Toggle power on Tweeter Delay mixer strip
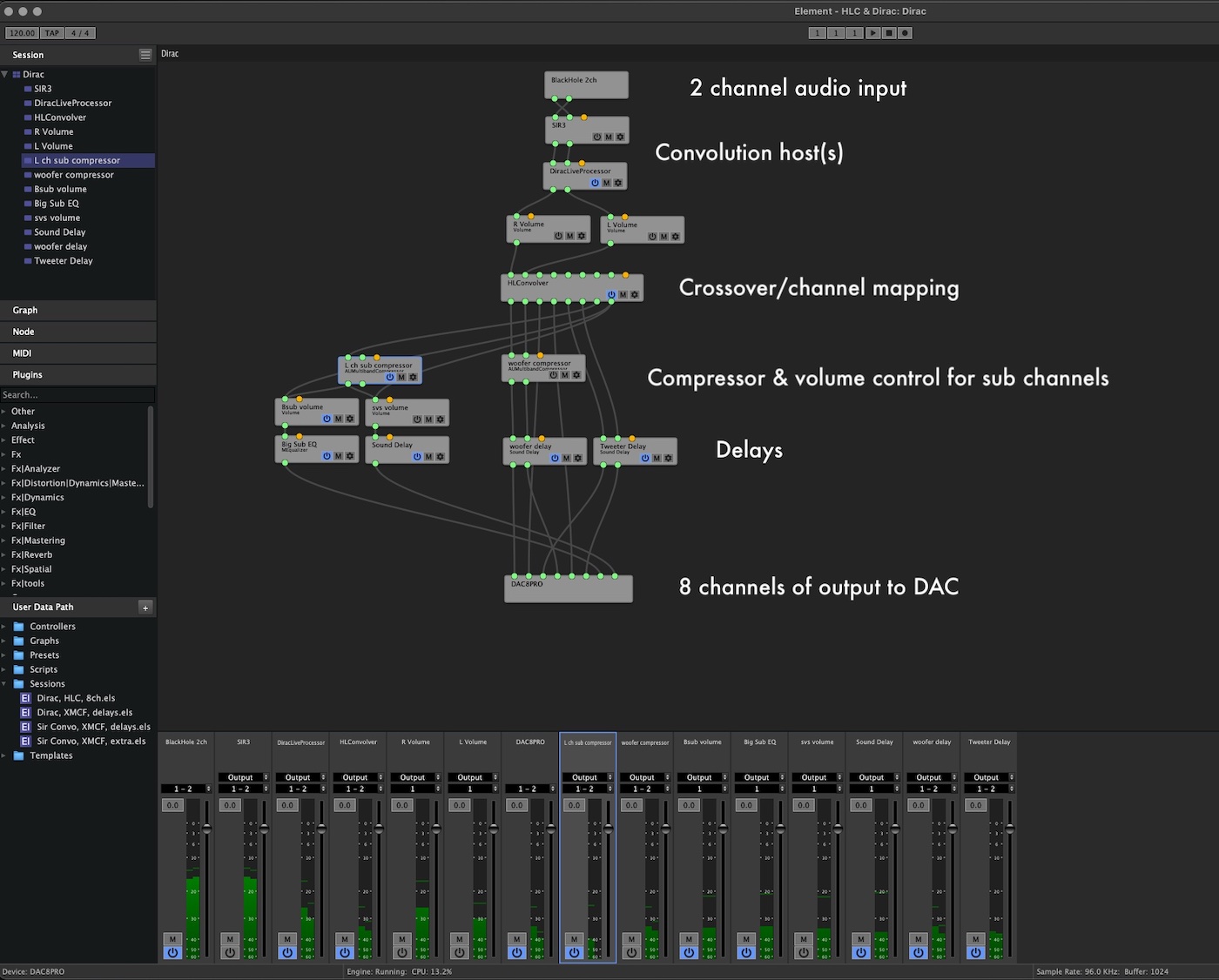1219x980 pixels. [x=976, y=952]
